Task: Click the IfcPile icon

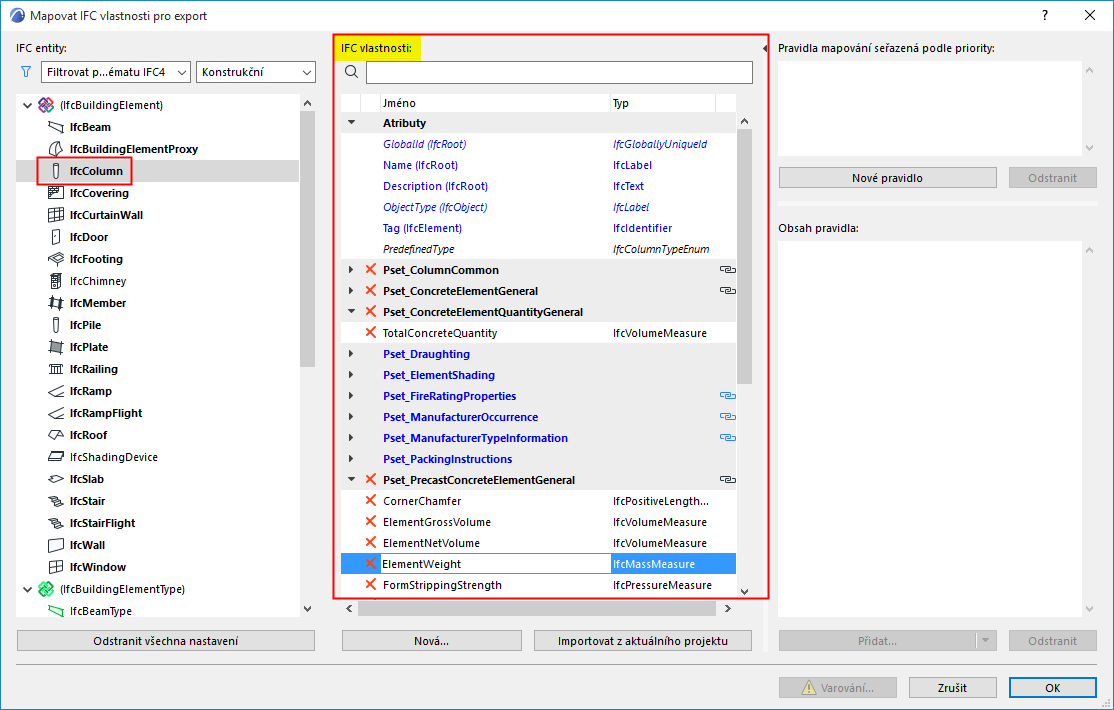Action: [55, 326]
